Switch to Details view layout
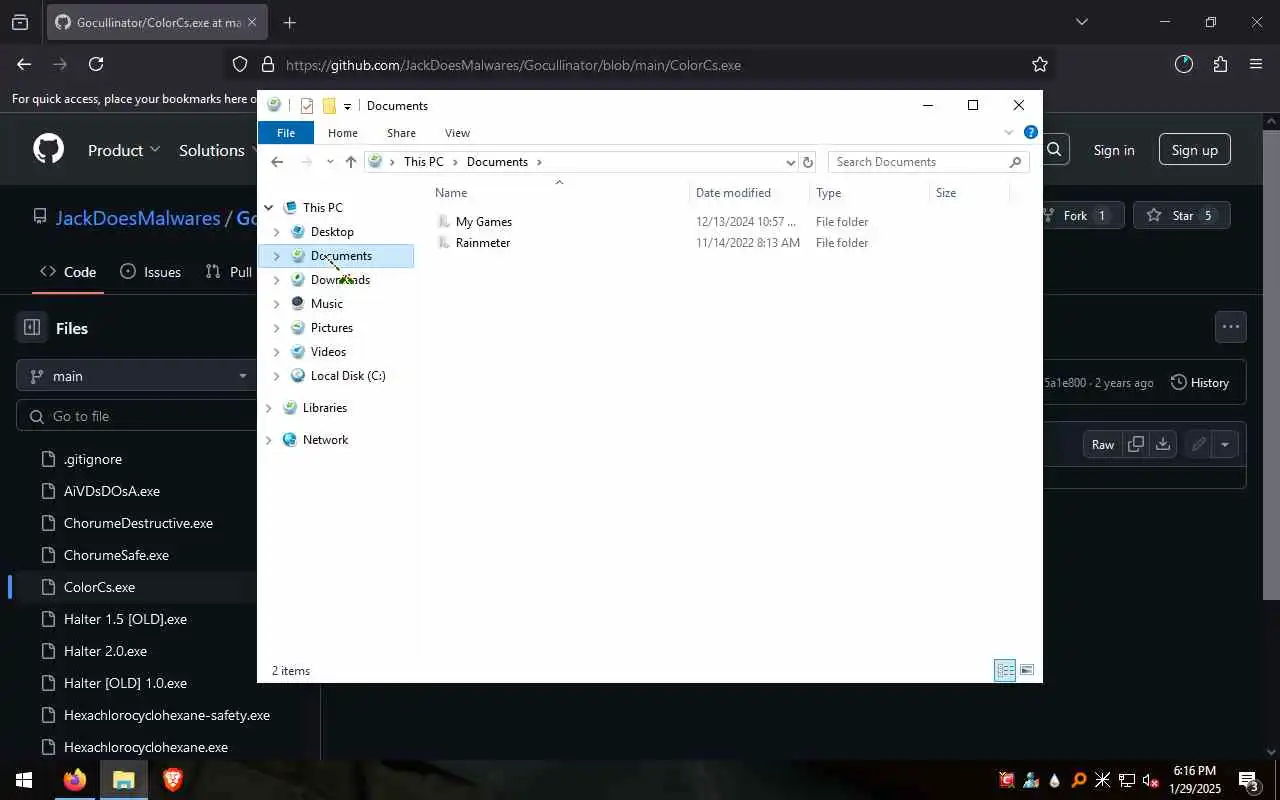Viewport: 1280px width, 800px height. [1005, 671]
